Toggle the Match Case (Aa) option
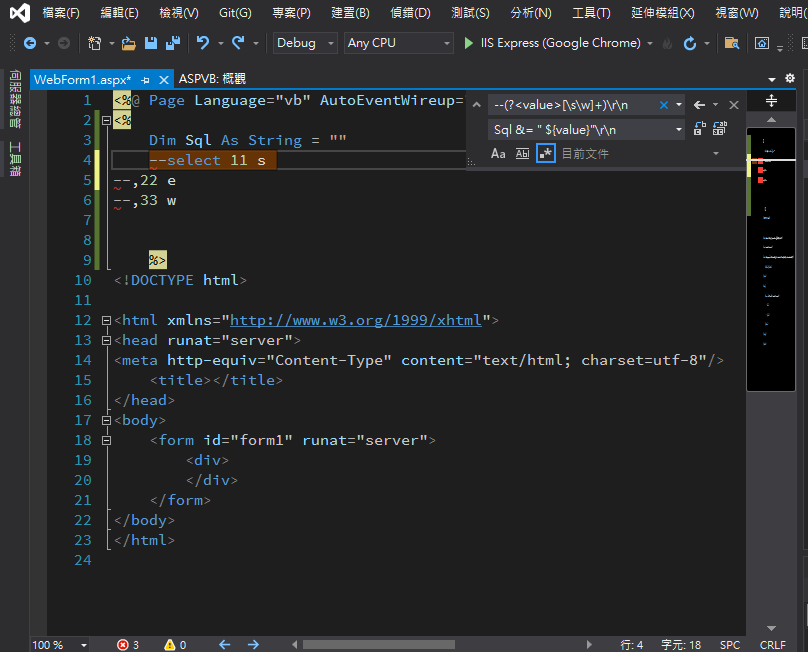Screen dimensions: 808x652 (498, 153)
